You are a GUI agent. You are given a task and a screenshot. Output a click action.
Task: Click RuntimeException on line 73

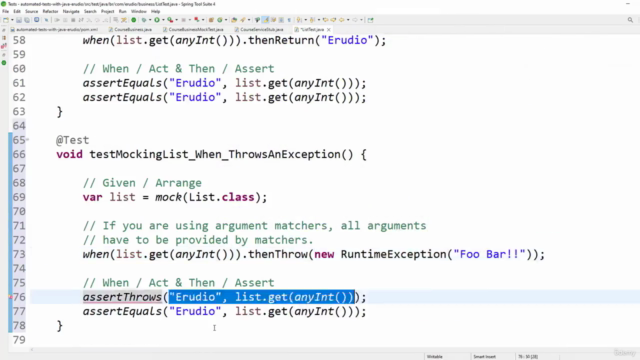coord(393,254)
